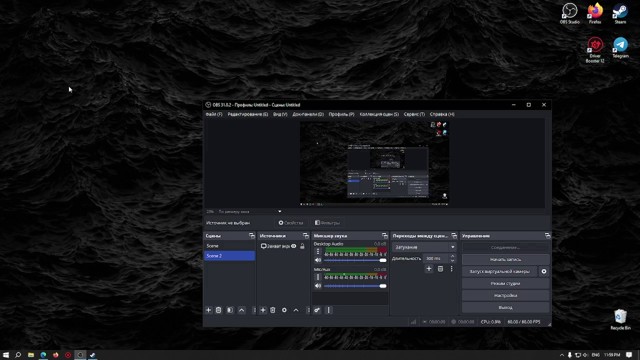Click duration input field 300 ms

coord(436,258)
